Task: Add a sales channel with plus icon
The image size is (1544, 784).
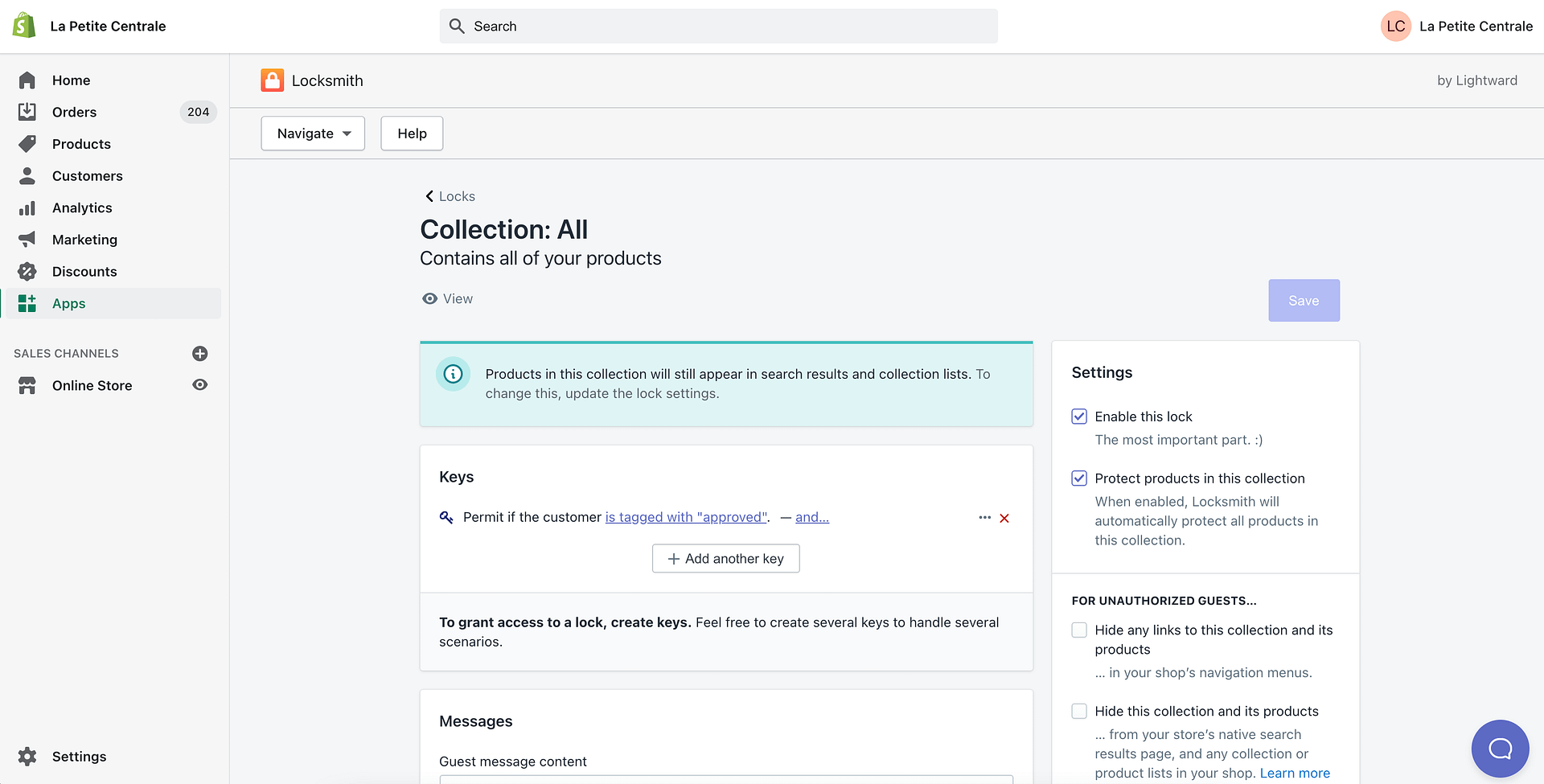Action: point(200,354)
